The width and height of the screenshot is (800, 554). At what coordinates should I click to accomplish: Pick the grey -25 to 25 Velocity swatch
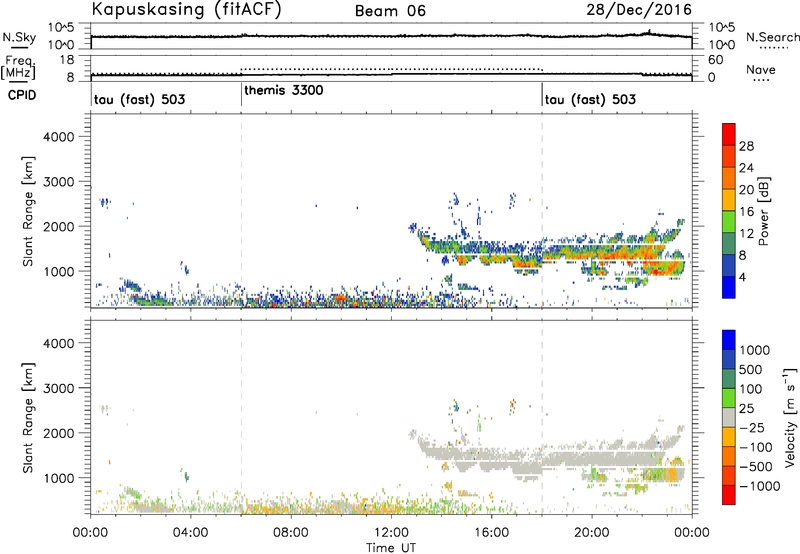pyautogui.click(x=729, y=417)
